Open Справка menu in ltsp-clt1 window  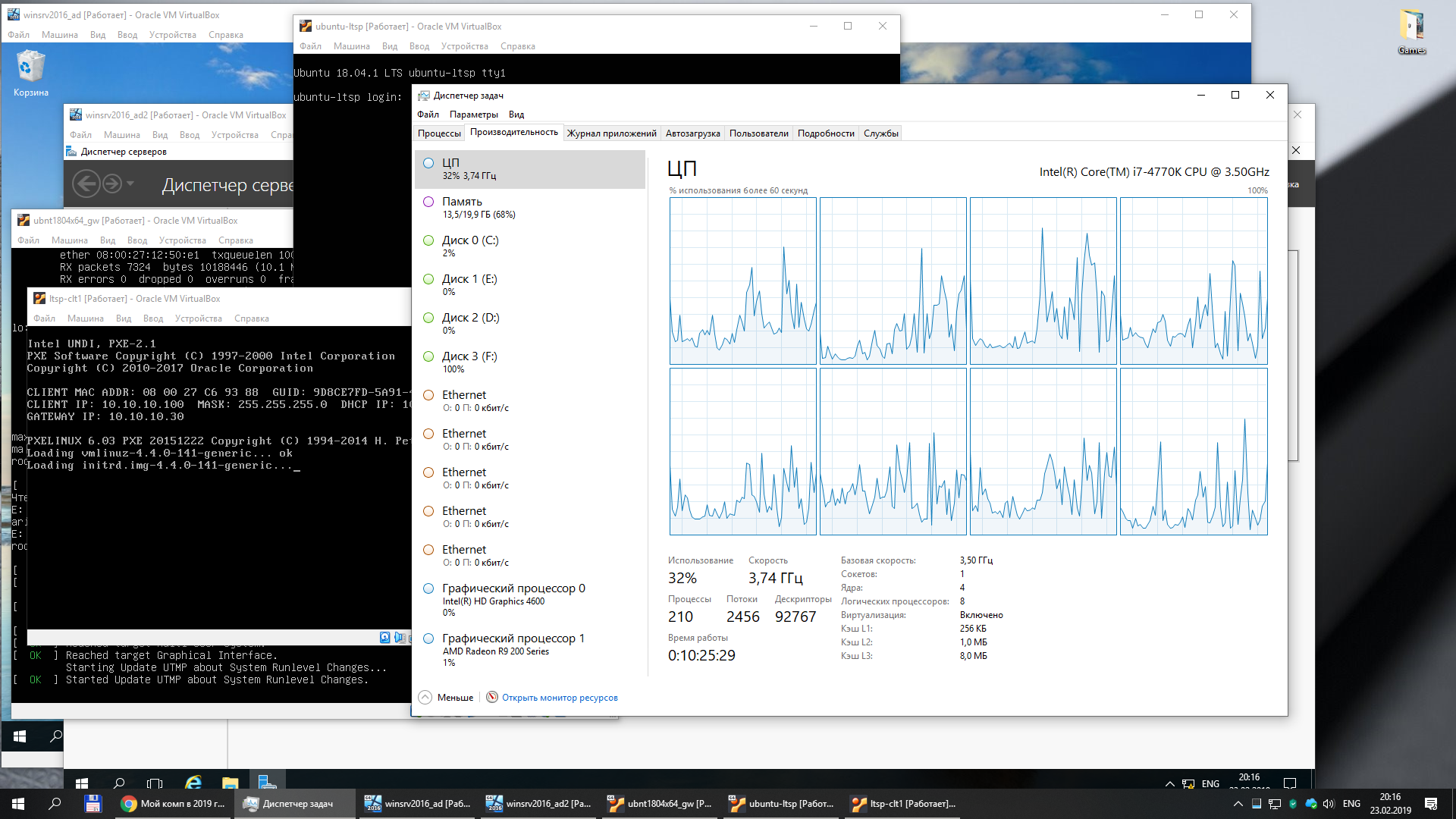(x=252, y=318)
